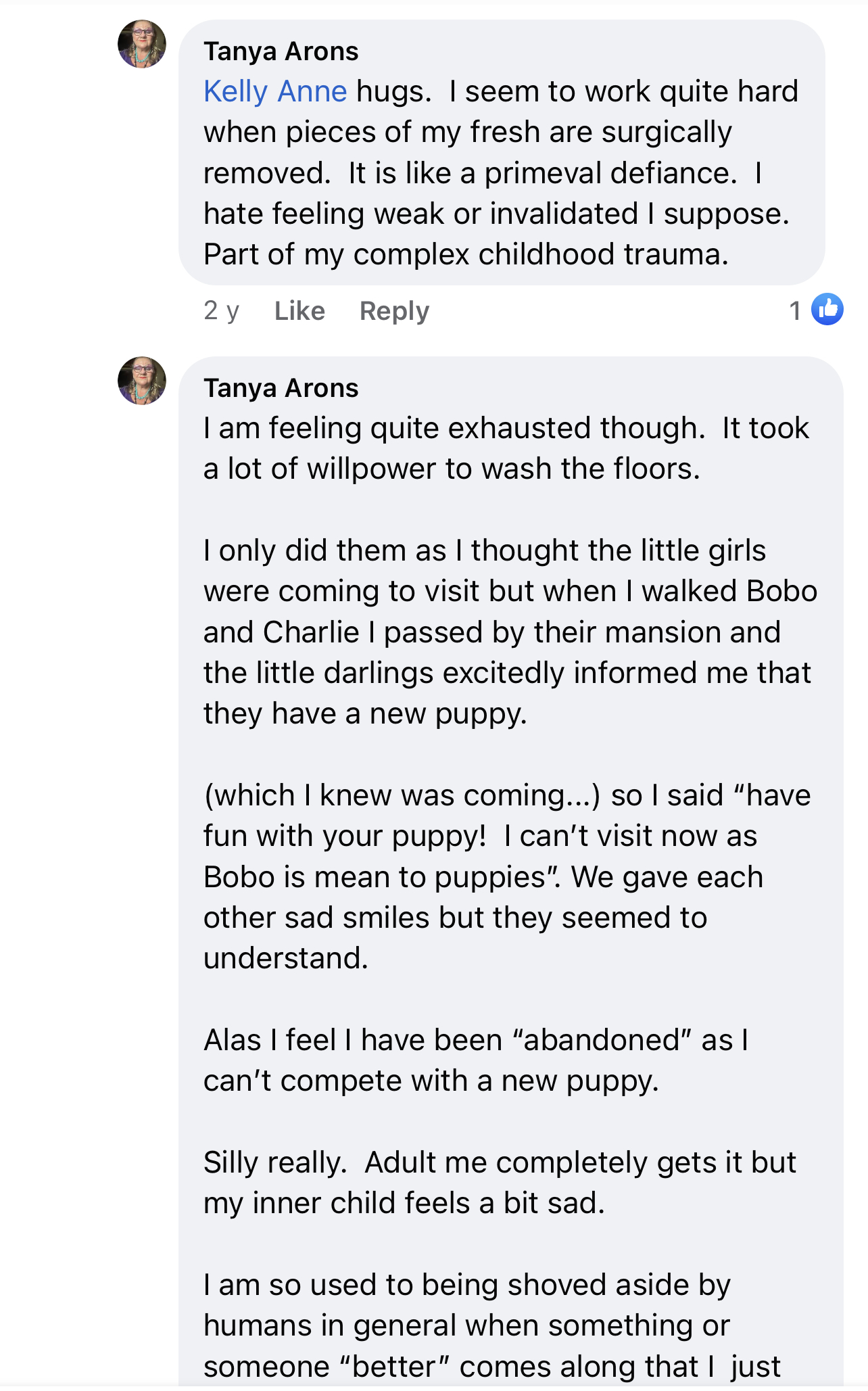Screen dimensions: 868x1391
Task: Open the Tanya Arons name on the second comment
Action: 281,388
